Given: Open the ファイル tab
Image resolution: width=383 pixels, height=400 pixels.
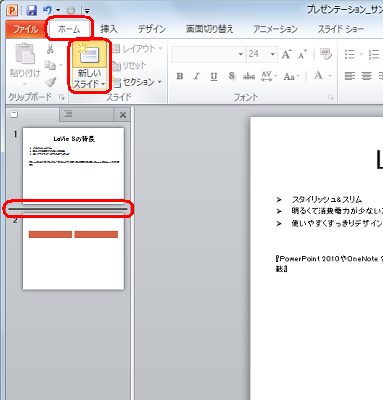Looking at the screenshot, I should click(25, 29).
